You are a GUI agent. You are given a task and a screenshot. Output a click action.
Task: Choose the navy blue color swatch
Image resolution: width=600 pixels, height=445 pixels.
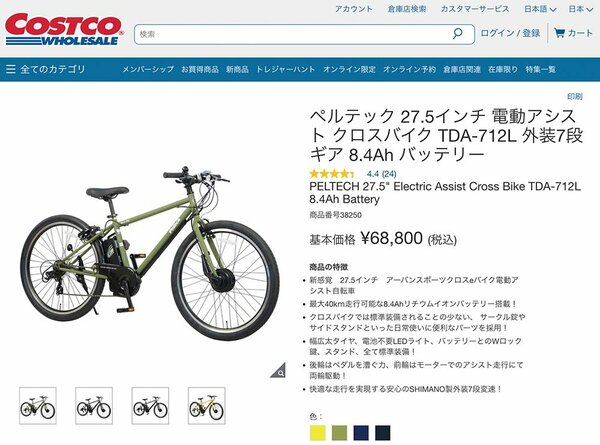(361, 433)
